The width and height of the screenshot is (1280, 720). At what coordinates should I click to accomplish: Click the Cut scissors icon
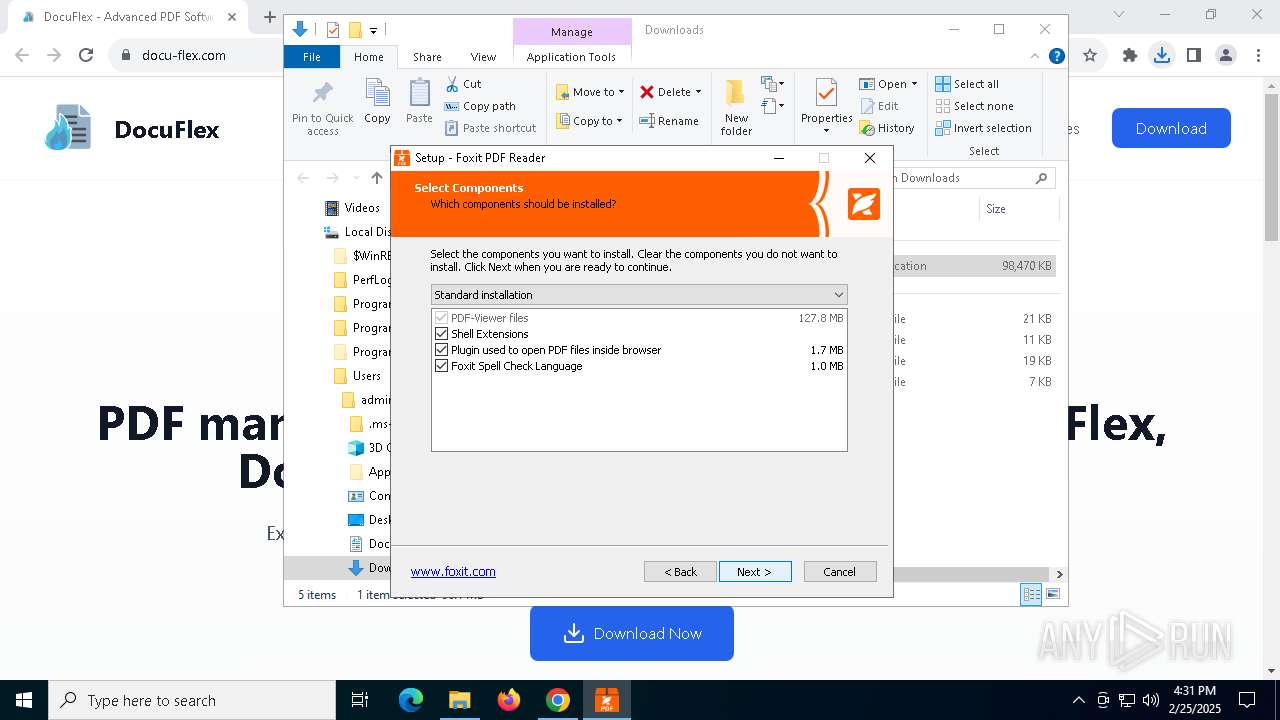pos(452,84)
